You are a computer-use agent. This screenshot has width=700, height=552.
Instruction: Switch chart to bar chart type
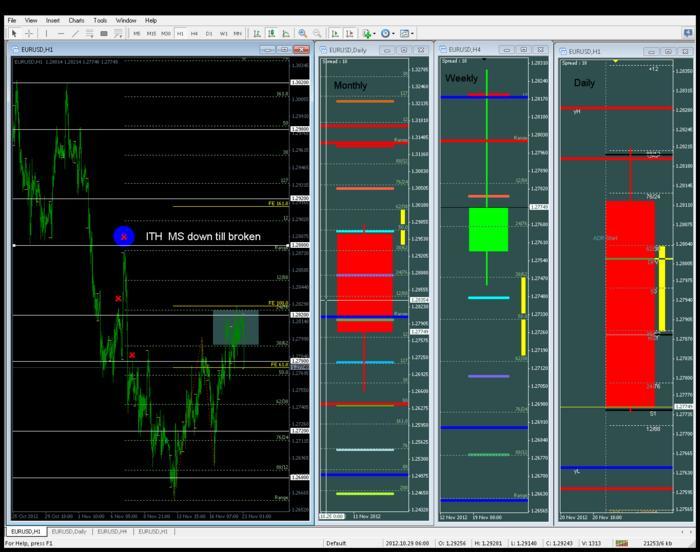click(x=257, y=33)
